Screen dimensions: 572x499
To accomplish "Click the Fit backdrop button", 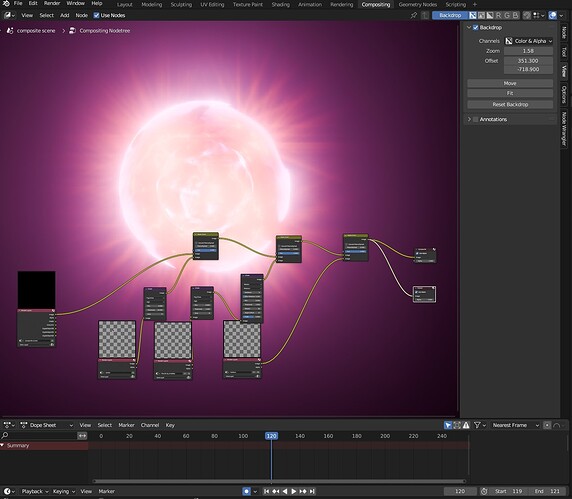I will (x=510, y=93).
